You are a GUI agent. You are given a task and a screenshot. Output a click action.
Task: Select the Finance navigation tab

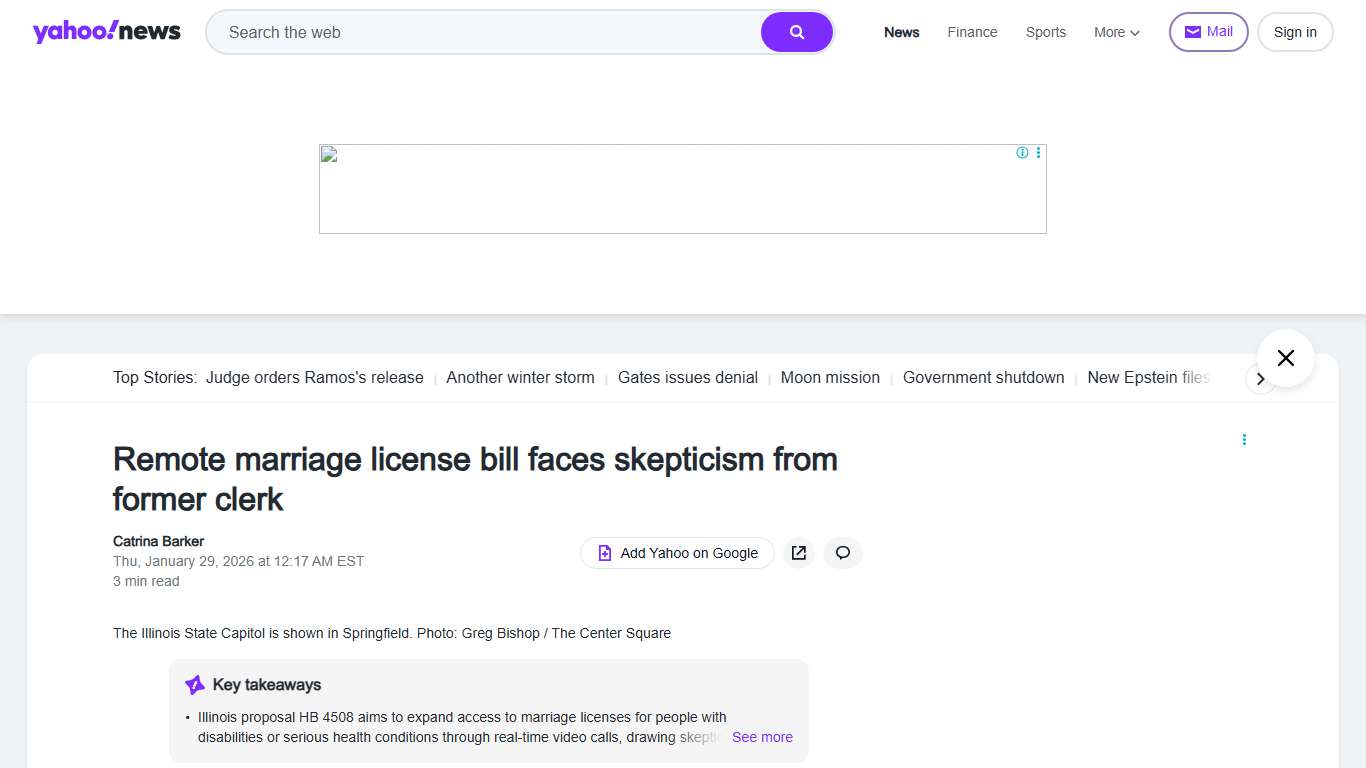coord(972,32)
